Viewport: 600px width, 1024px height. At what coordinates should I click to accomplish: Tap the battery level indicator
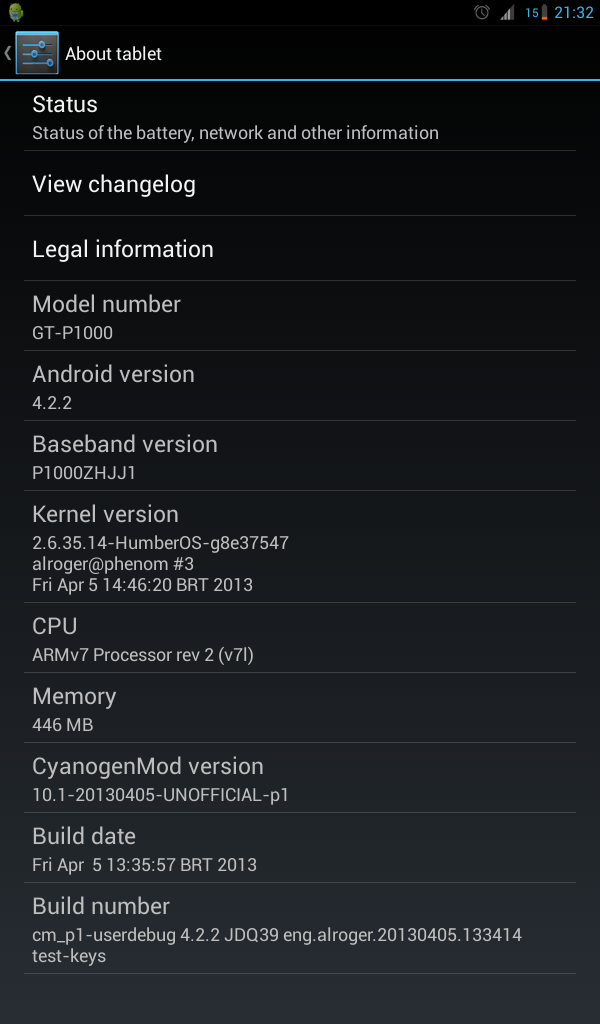(537, 12)
